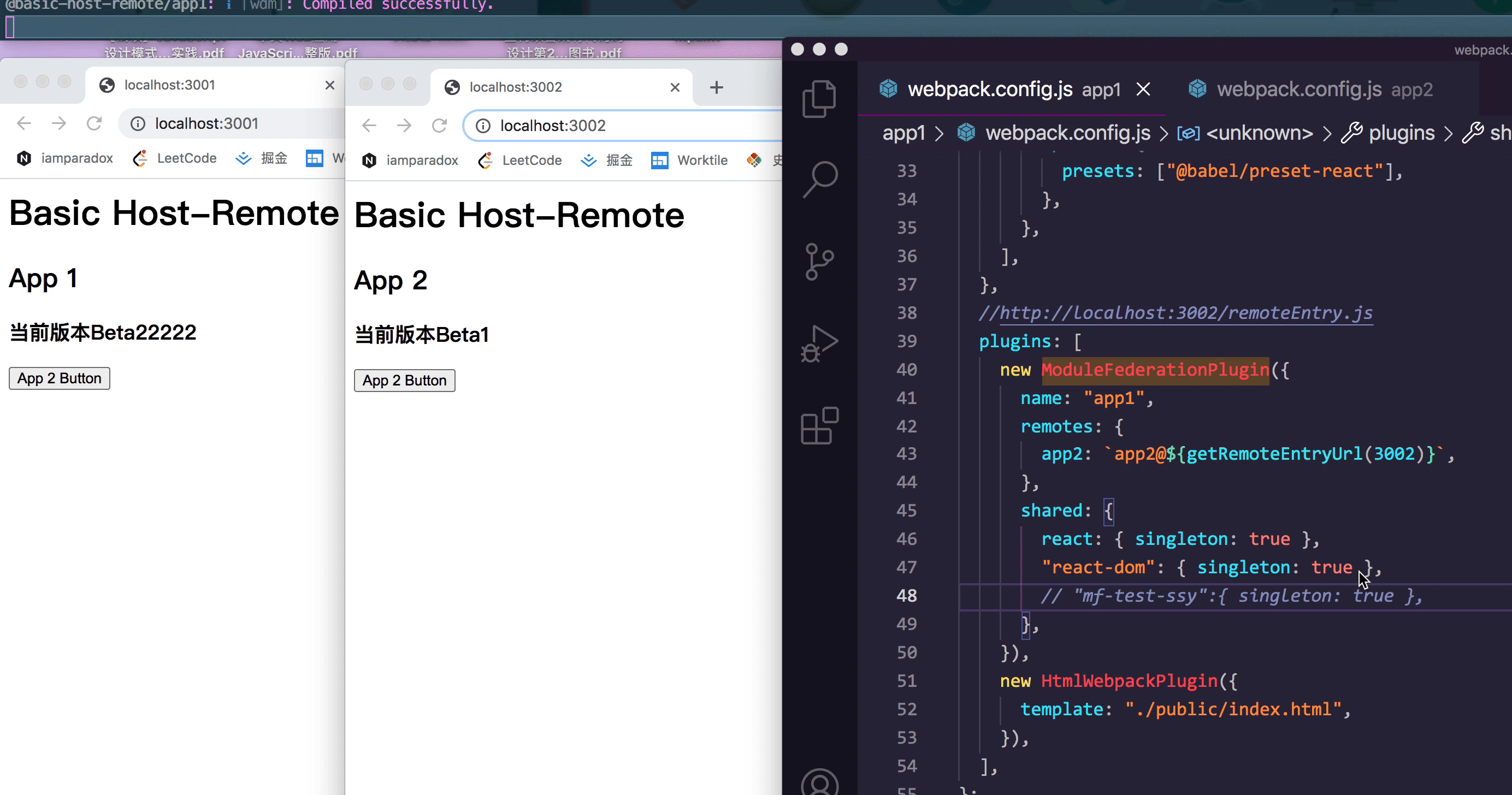The image size is (1512, 795).
Task: Click the <unknown> breadcrumb segment
Action: [1245, 133]
